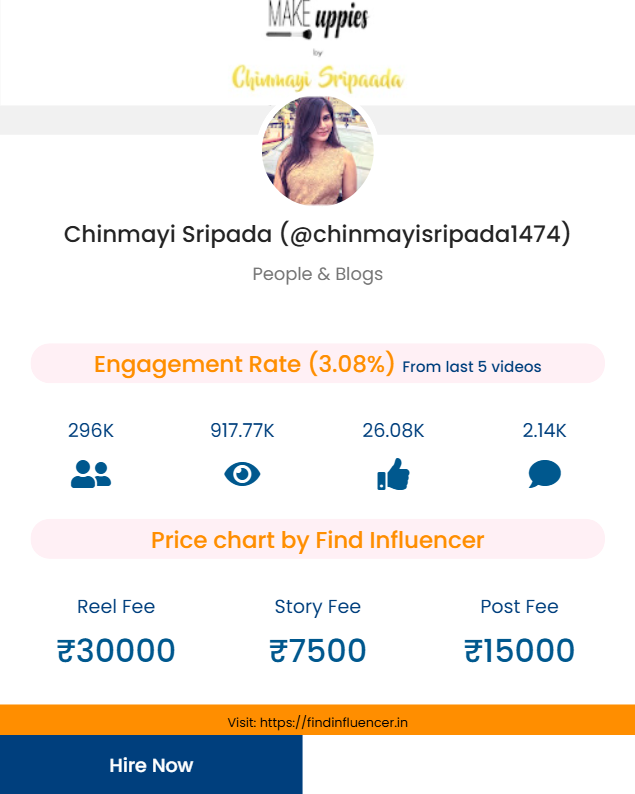Click the views eye icon

point(242,474)
